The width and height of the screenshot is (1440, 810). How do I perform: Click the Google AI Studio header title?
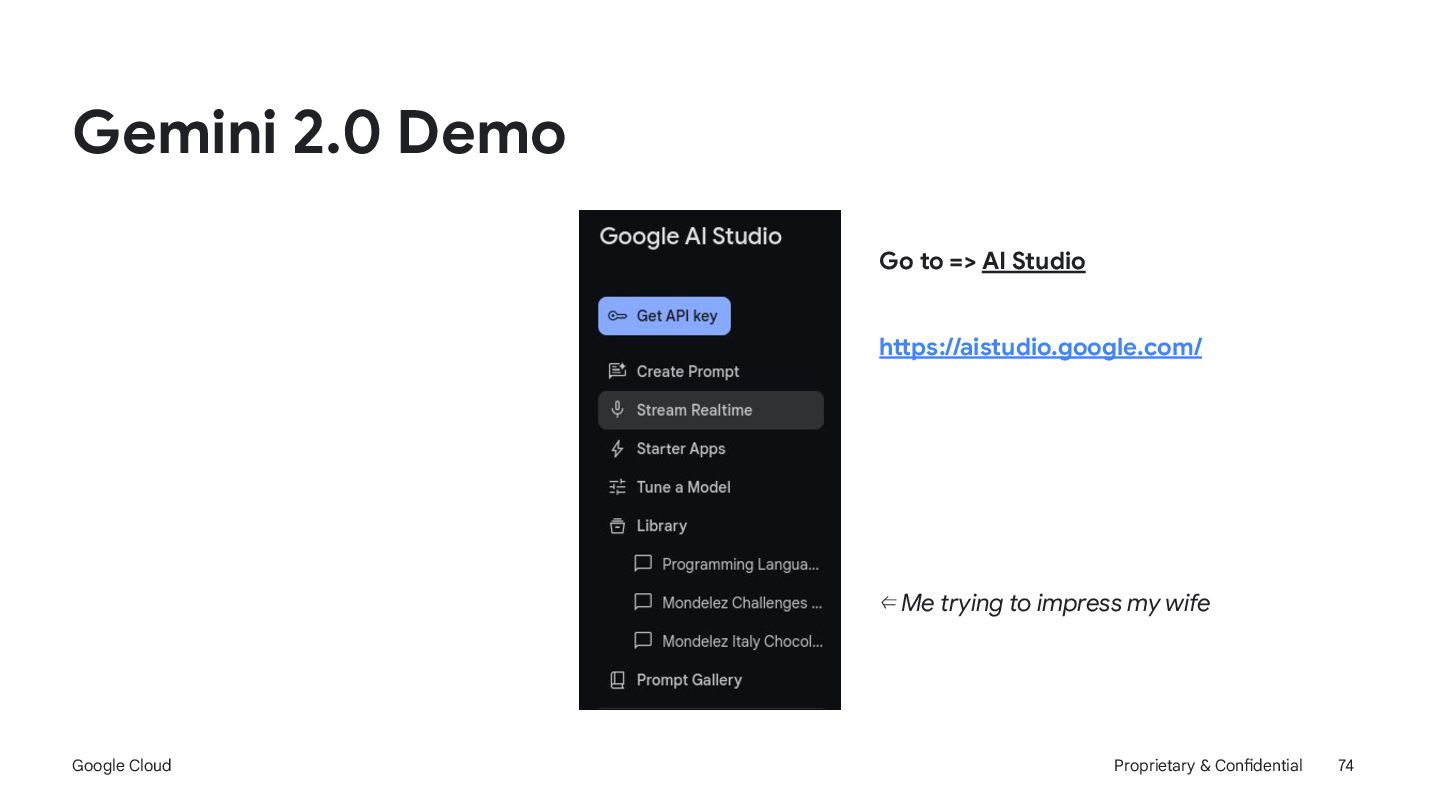tap(690, 237)
